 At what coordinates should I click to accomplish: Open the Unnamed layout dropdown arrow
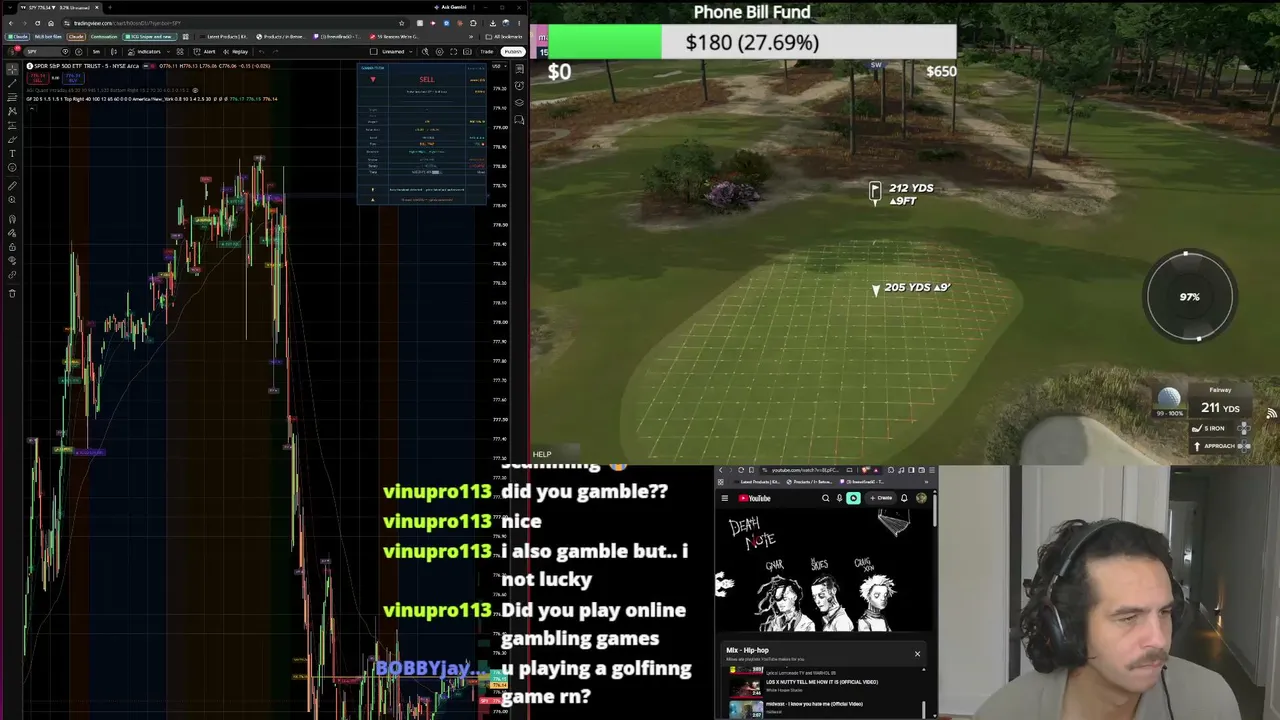[x=410, y=51]
